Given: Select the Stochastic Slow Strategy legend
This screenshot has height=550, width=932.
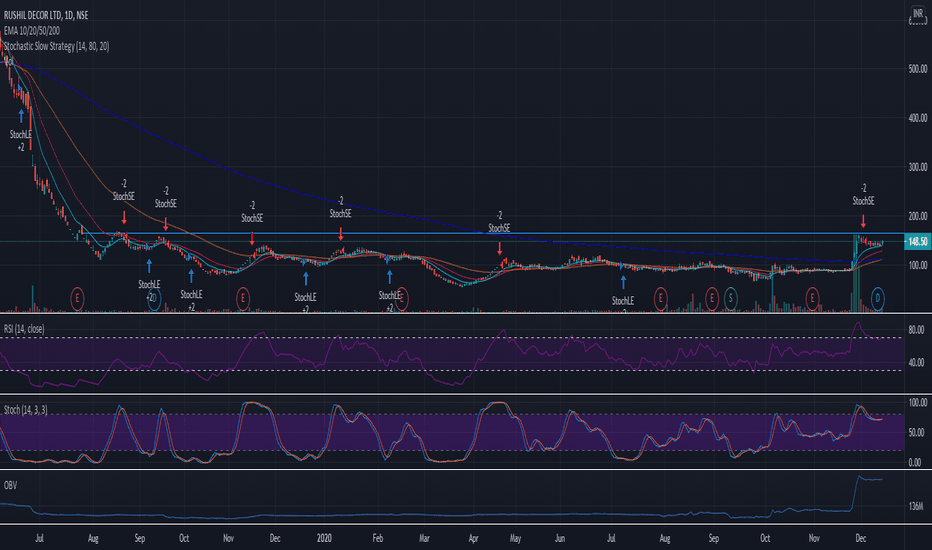Looking at the screenshot, I should coord(56,46).
